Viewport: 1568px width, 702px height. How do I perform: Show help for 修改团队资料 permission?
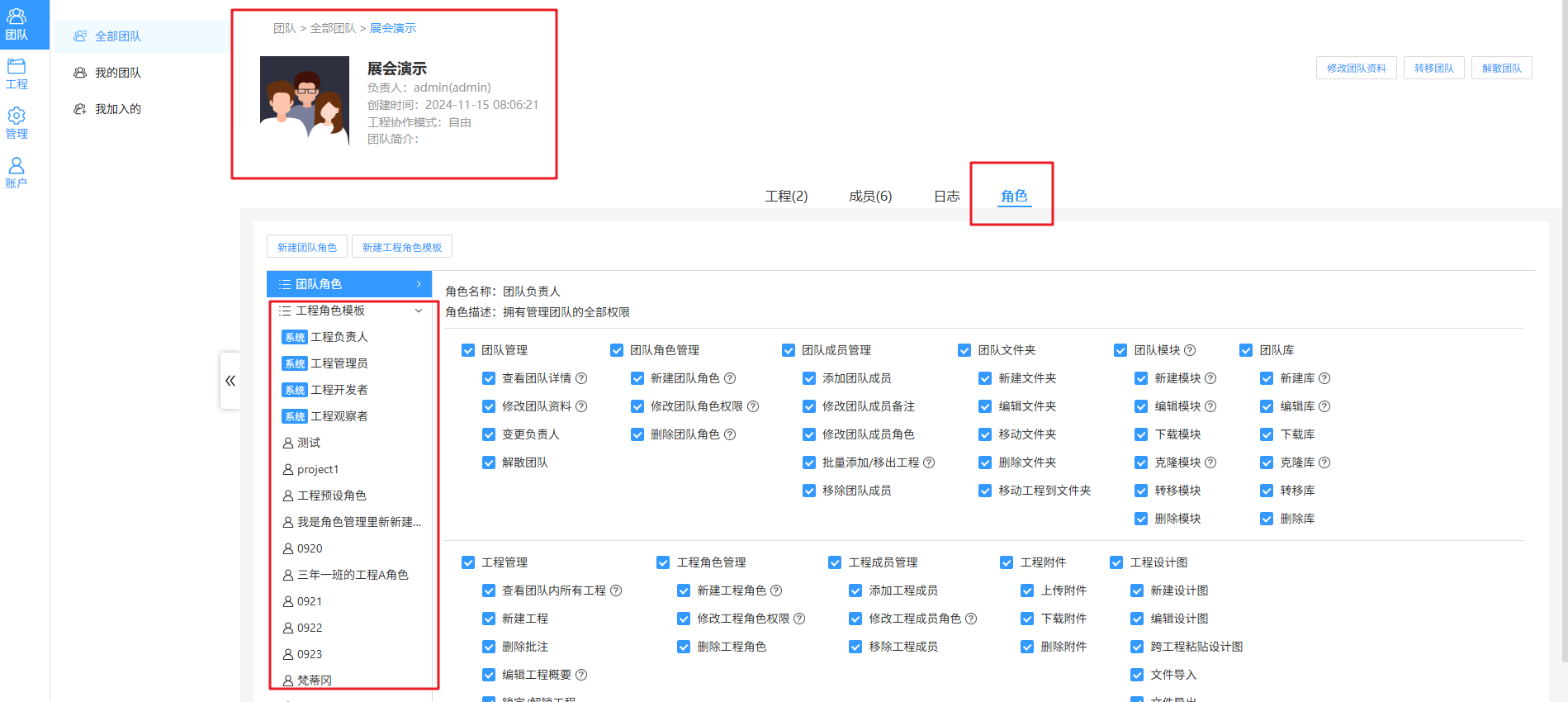(581, 406)
